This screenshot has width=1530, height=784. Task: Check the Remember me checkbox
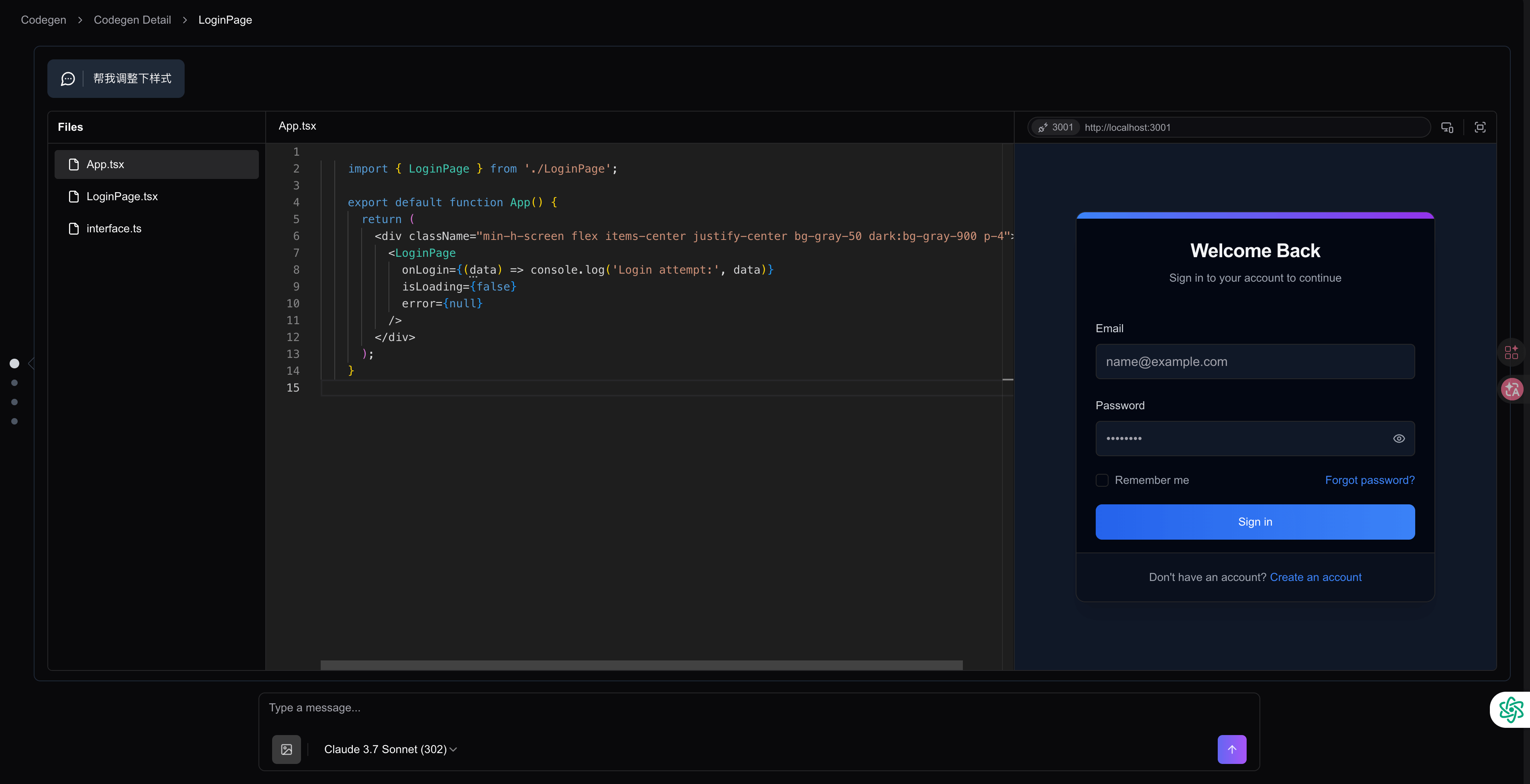tap(1102, 480)
